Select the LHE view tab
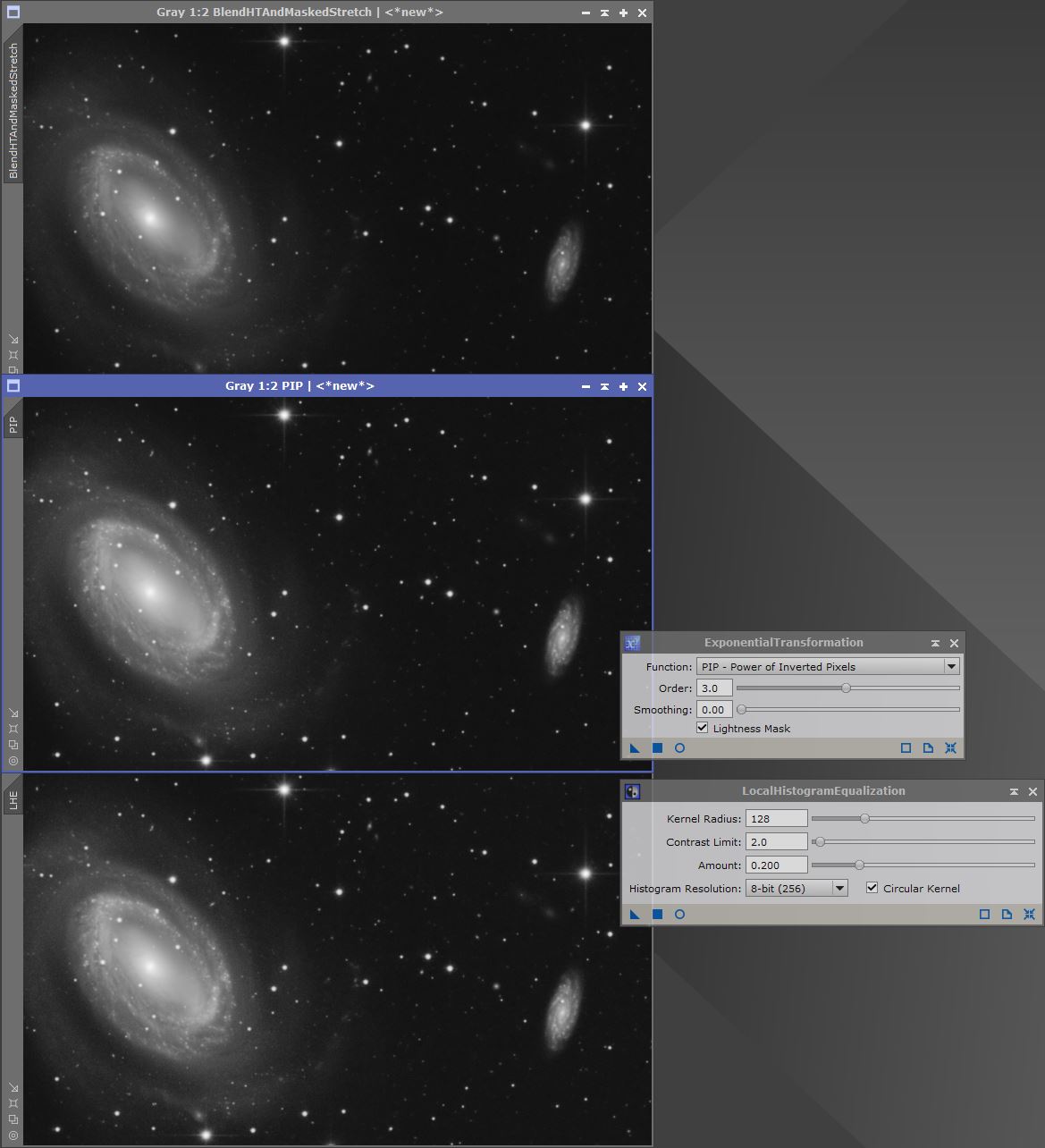 [x=13, y=799]
